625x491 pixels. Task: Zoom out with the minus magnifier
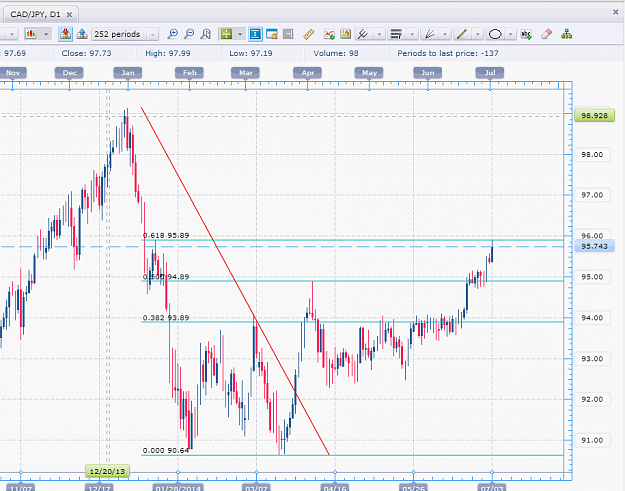(x=189, y=34)
